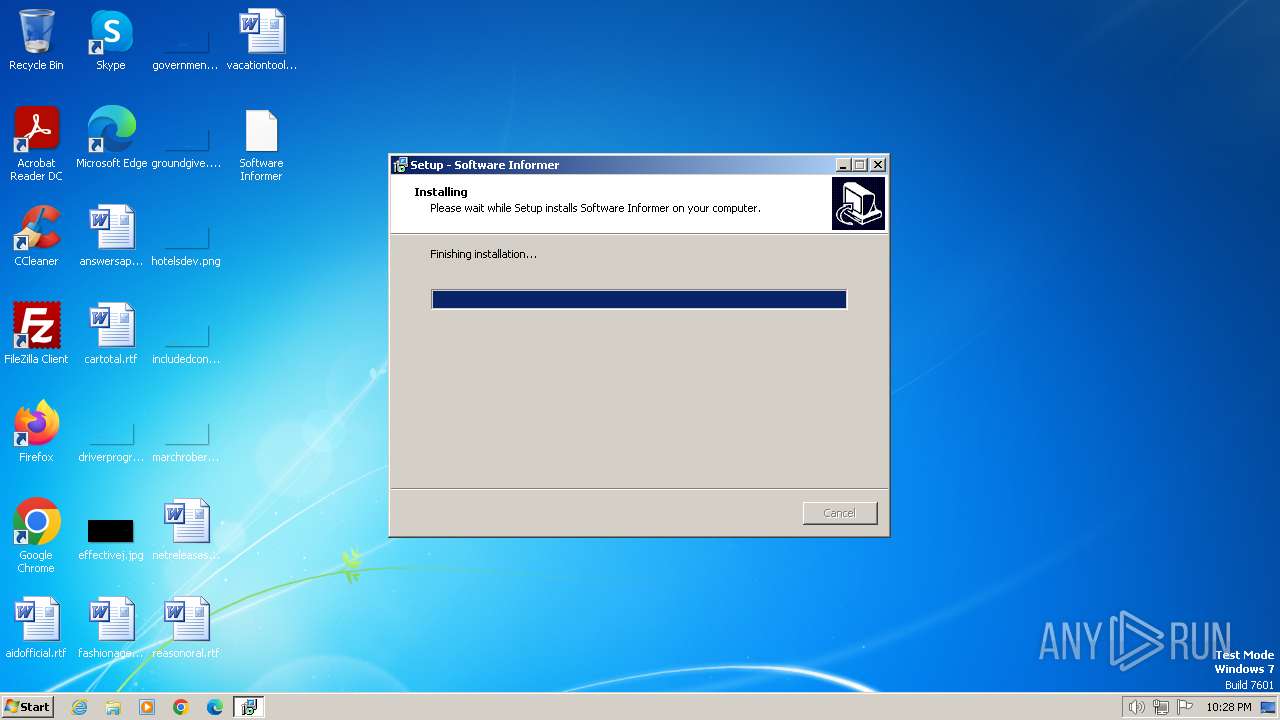
Task: Open the Windows Start menu
Action: point(27,706)
